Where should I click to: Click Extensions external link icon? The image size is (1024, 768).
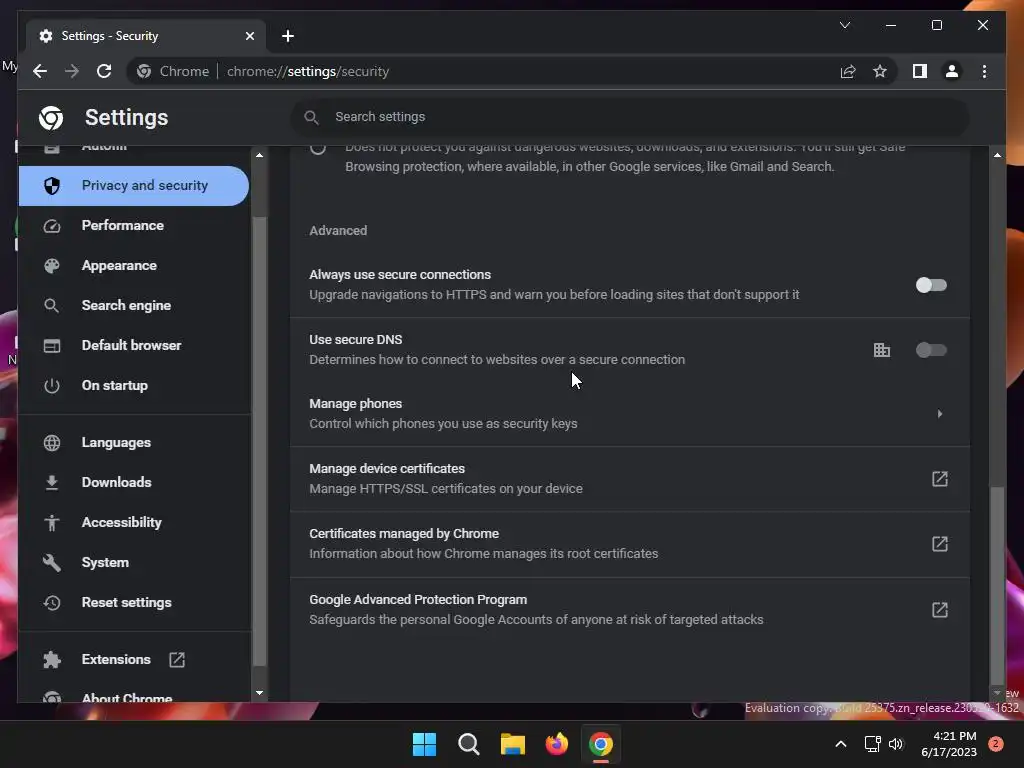pyautogui.click(x=177, y=660)
